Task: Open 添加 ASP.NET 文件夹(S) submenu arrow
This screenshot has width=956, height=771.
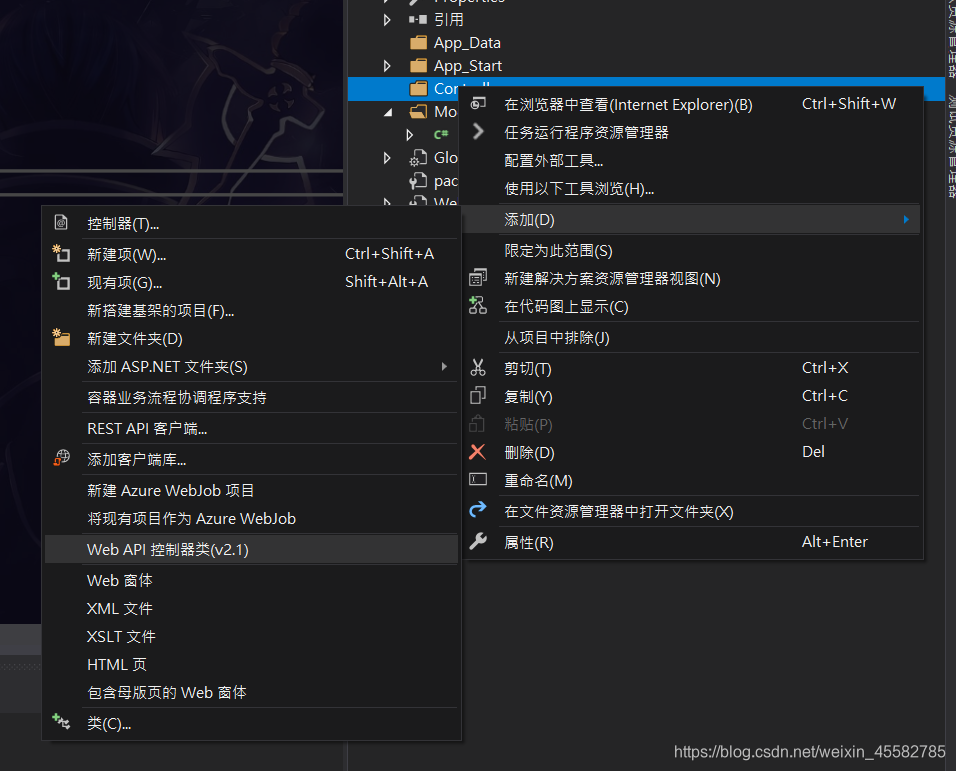Action: pyautogui.click(x=444, y=366)
